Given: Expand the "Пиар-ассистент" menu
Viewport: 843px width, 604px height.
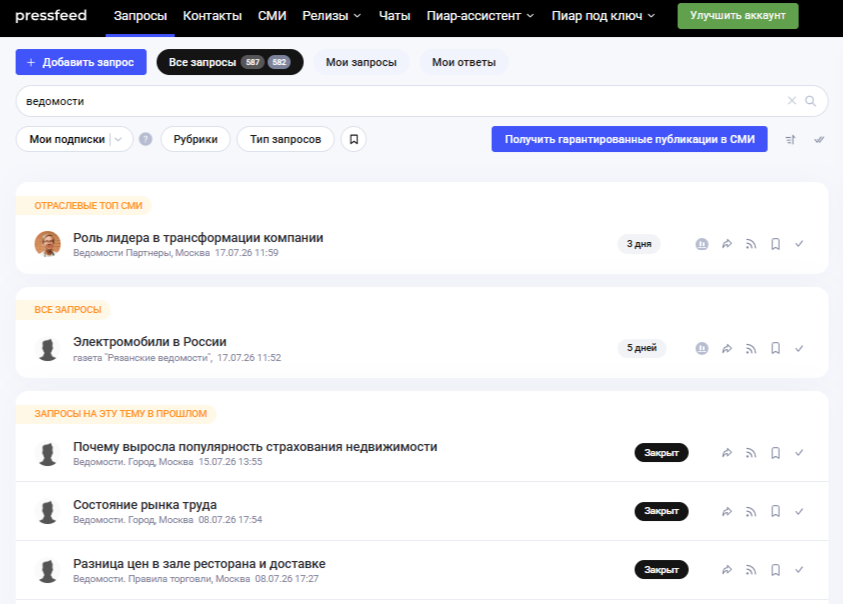Looking at the screenshot, I should [x=480, y=16].
